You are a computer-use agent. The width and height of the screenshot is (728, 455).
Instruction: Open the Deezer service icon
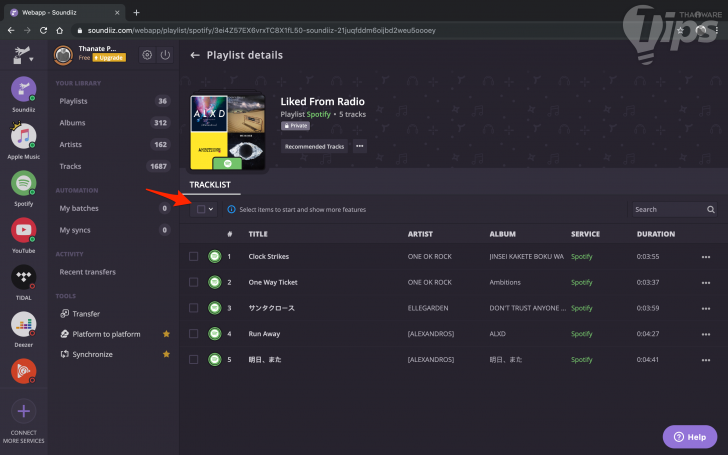click(23, 324)
